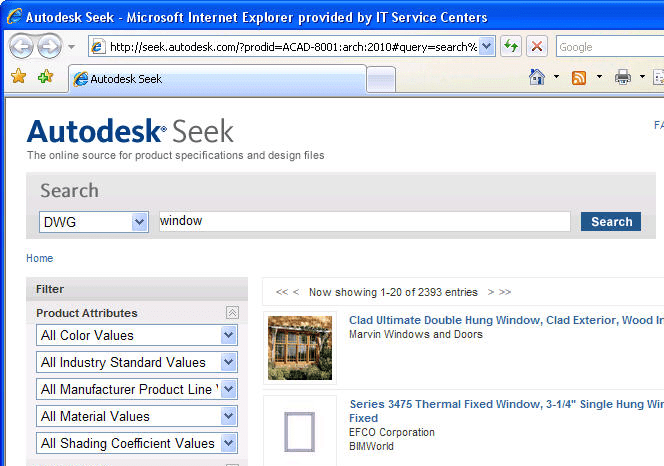Click the blue Search button

coord(611,222)
